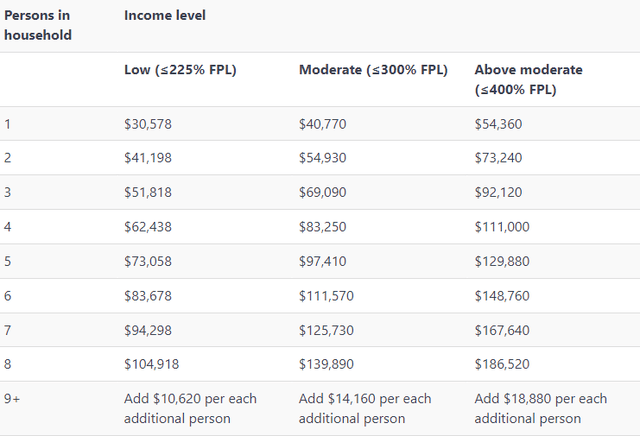This screenshot has height=436, width=640.
Task: Click the "9+" household size cell
Action: coord(13,398)
